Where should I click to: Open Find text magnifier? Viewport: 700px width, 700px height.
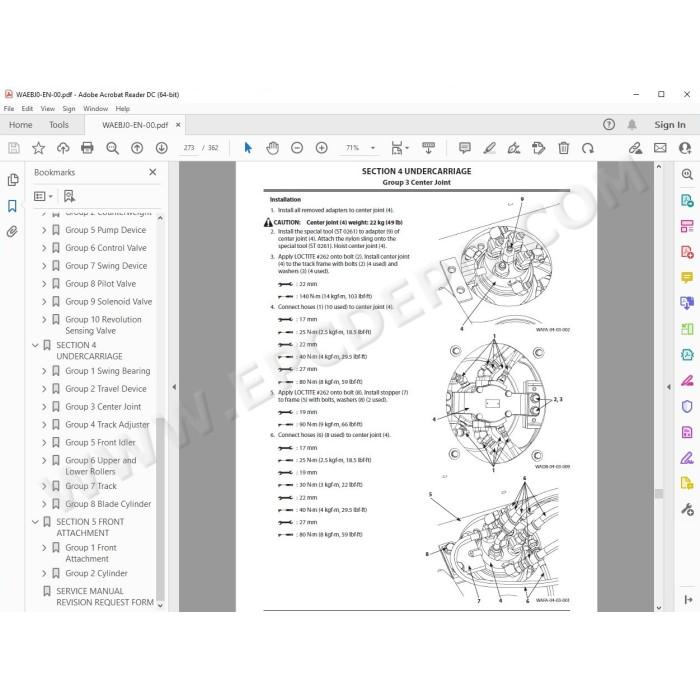coord(112,148)
